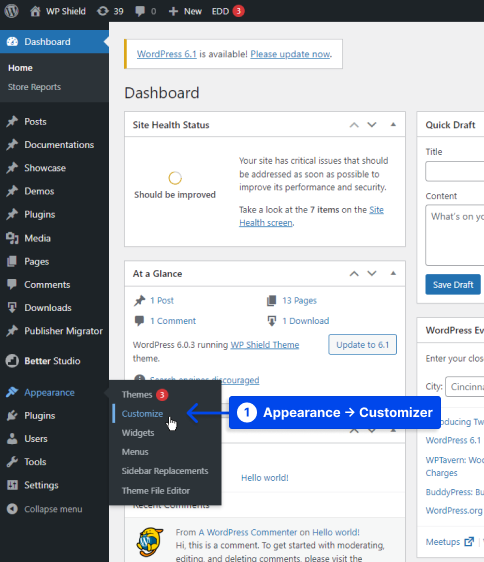This screenshot has height=562, width=484.
Task: Collapse the admin sidebar menu
Action: pos(45,509)
